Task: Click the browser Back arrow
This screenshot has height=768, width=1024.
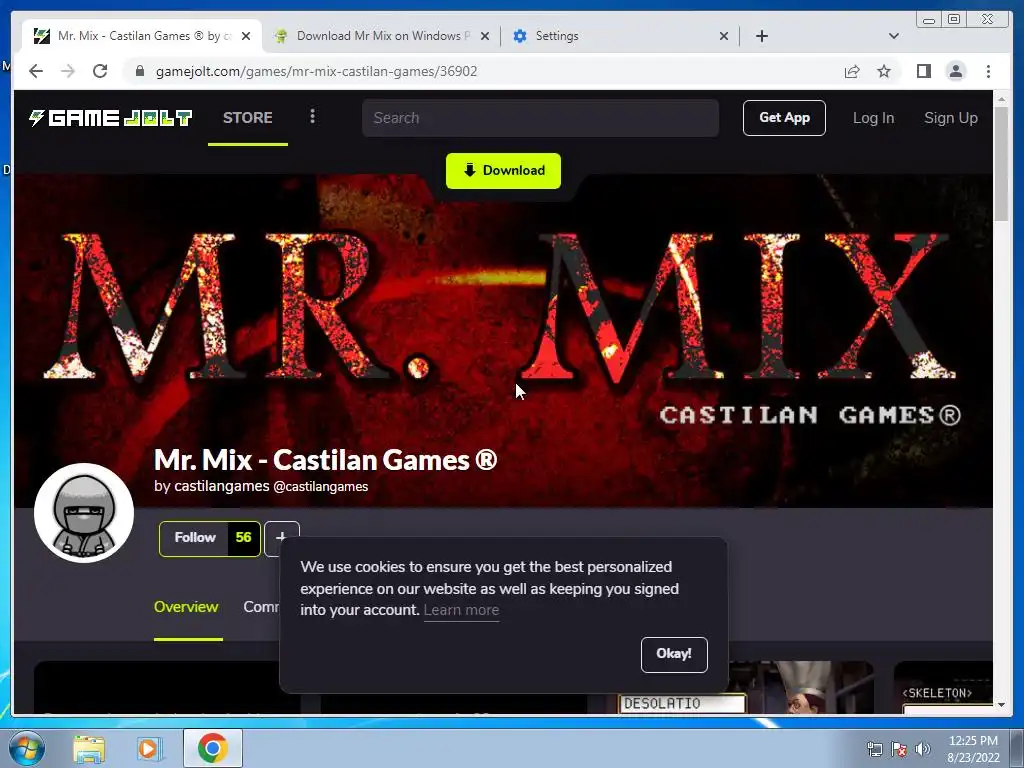Action: (36, 71)
